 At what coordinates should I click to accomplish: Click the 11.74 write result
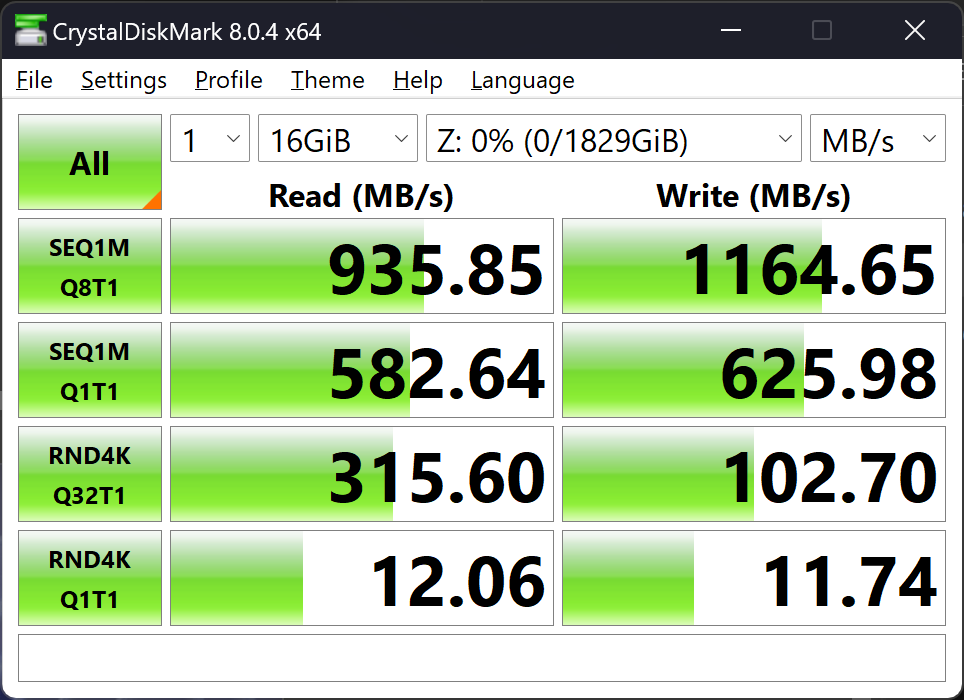pyautogui.click(x=754, y=578)
